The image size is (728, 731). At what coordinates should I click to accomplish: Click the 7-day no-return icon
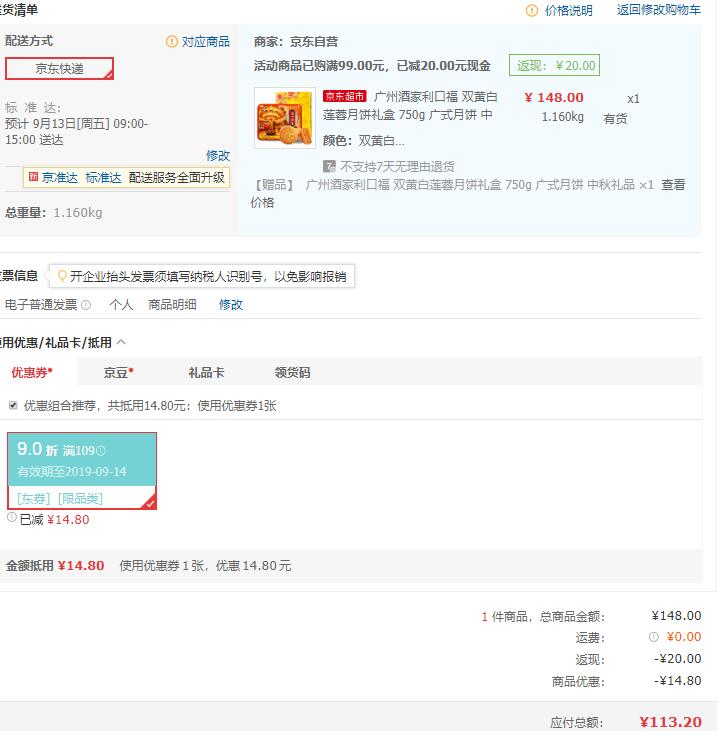click(329, 166)
